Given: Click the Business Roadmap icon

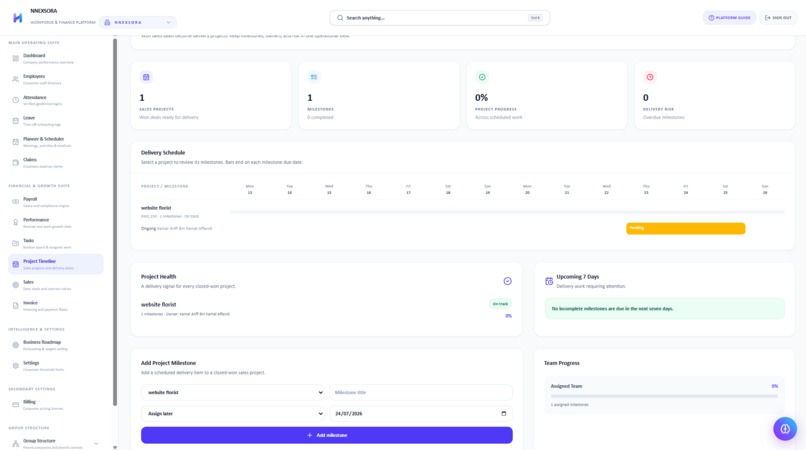Looking at the screenshot, I should click(15, 345).
